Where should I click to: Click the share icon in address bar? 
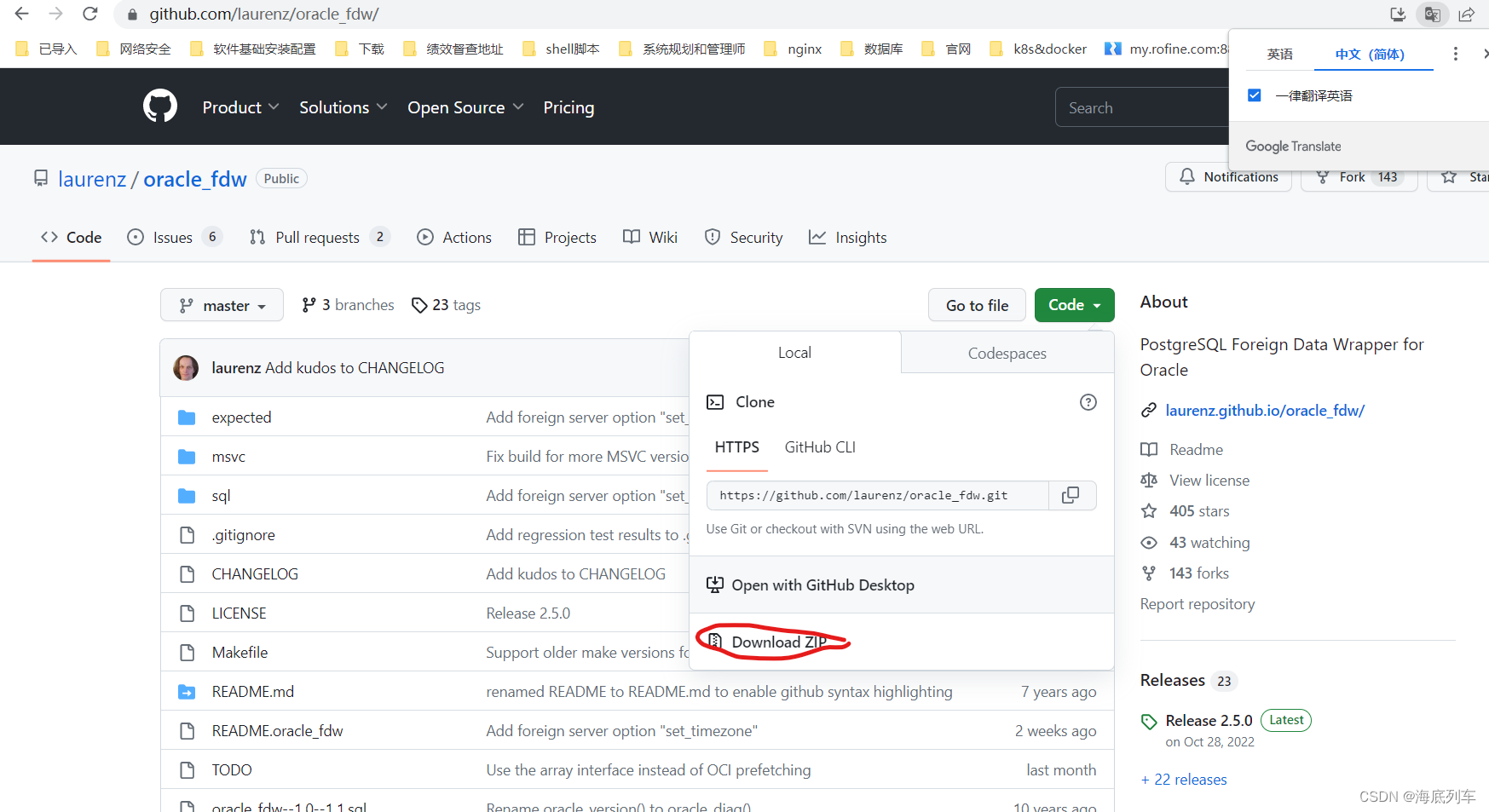[1467, 14]
